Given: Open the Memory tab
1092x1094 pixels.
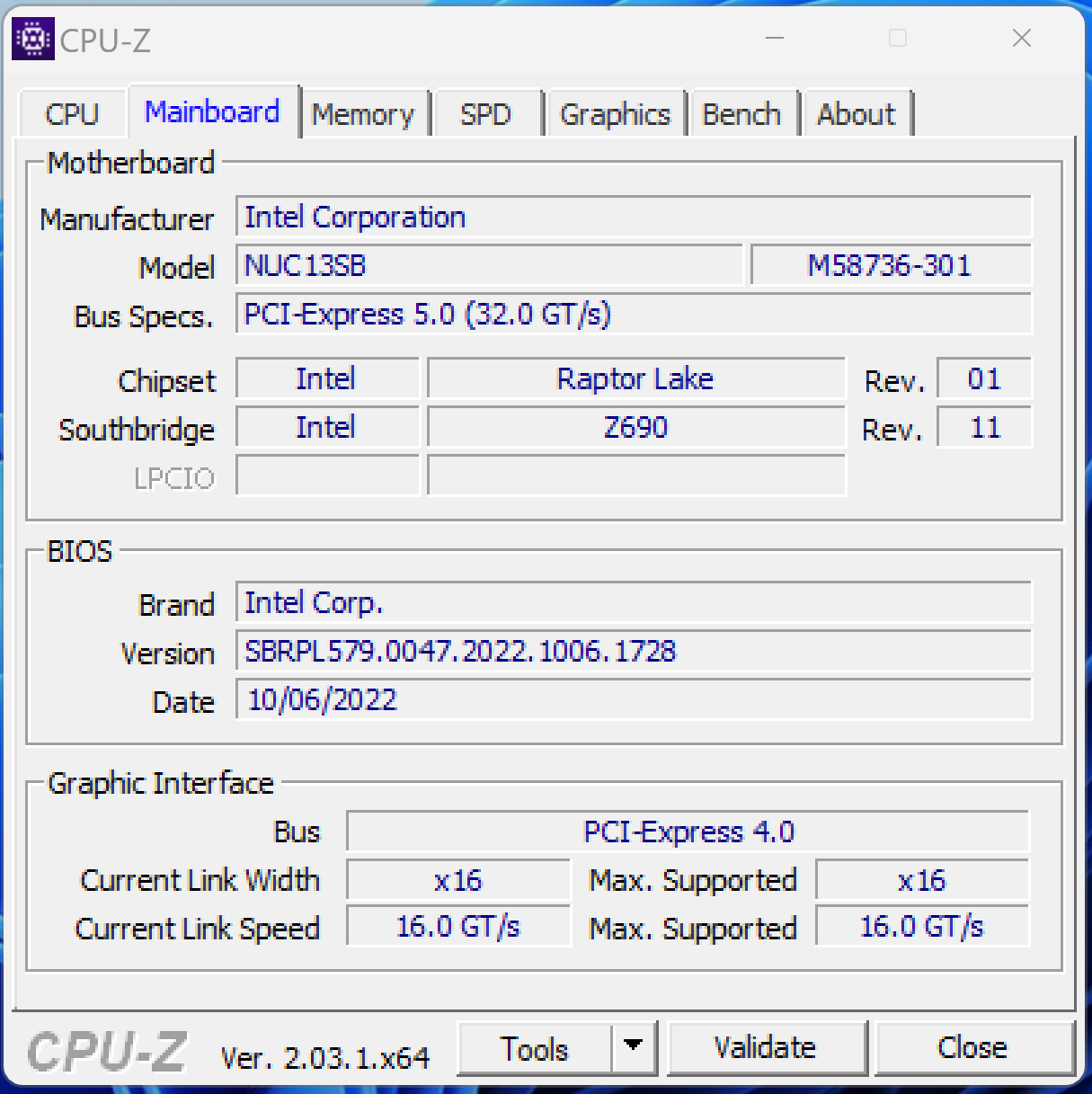Looking at the screenshot, I should [363, 114].
